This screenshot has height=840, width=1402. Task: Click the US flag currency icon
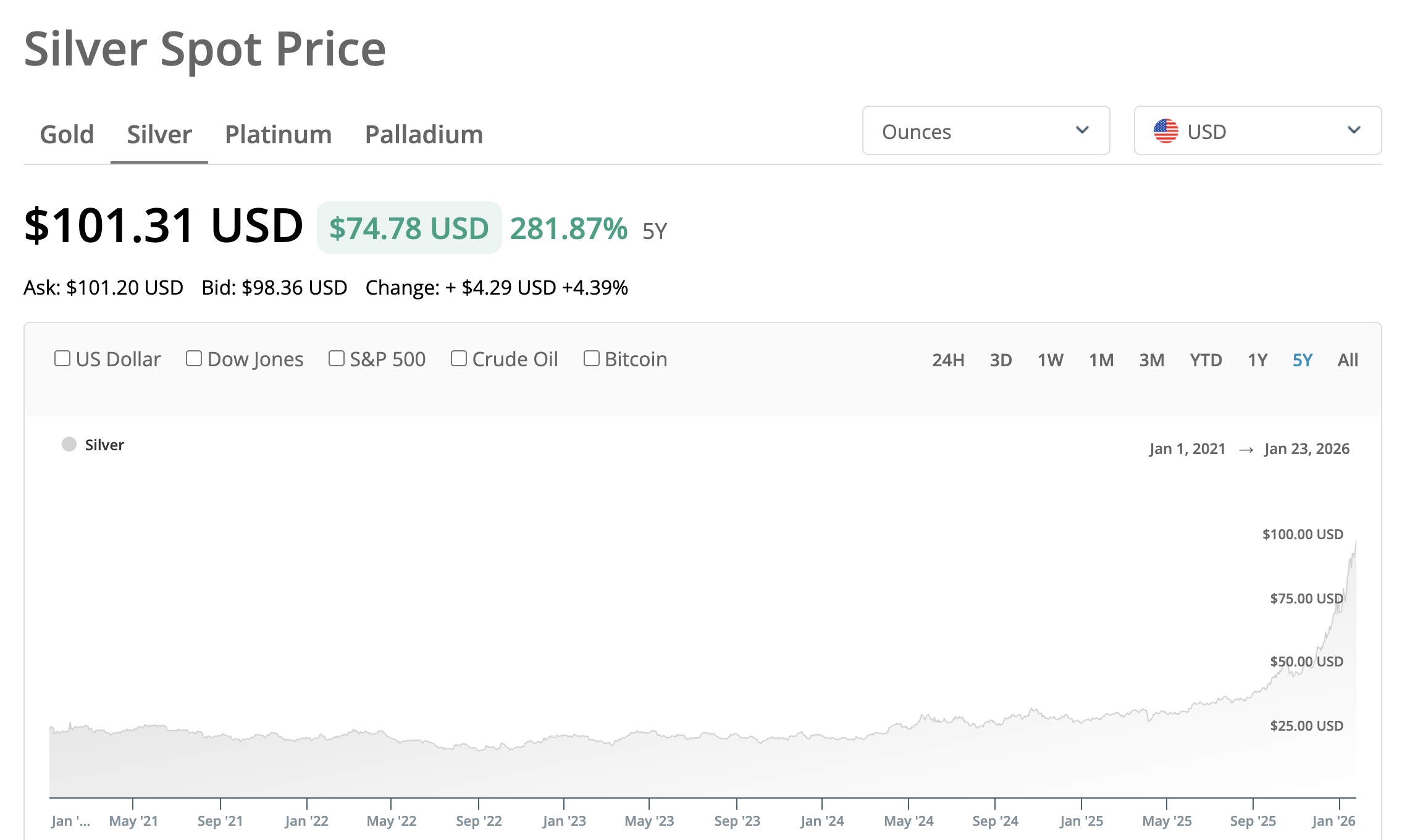(x=1165, y=131)
